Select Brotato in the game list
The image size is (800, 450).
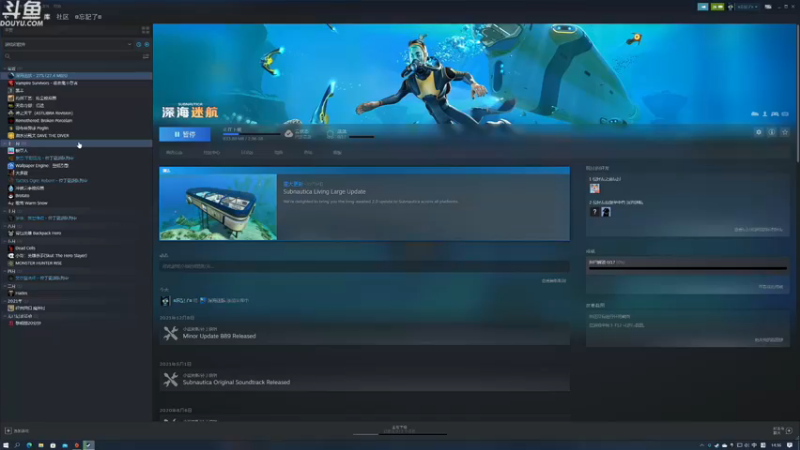tap(77, 195)
